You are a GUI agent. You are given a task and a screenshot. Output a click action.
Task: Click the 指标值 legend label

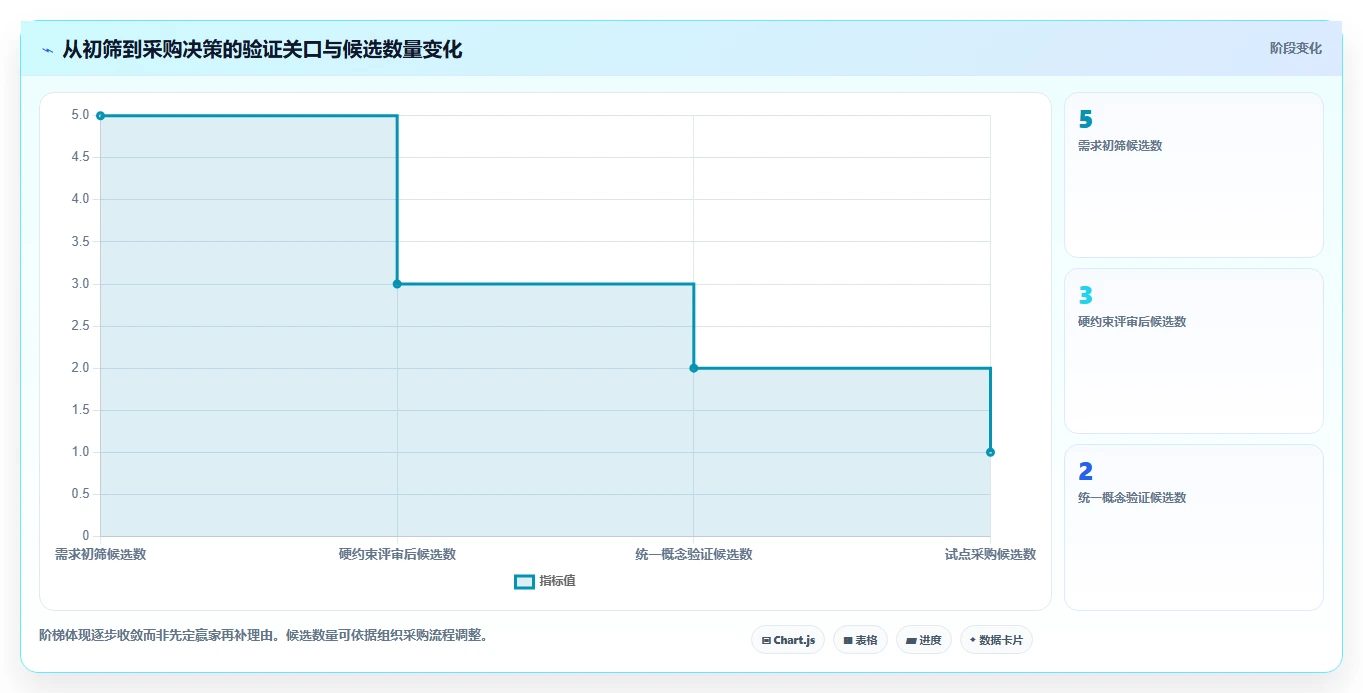coord(557,582)
